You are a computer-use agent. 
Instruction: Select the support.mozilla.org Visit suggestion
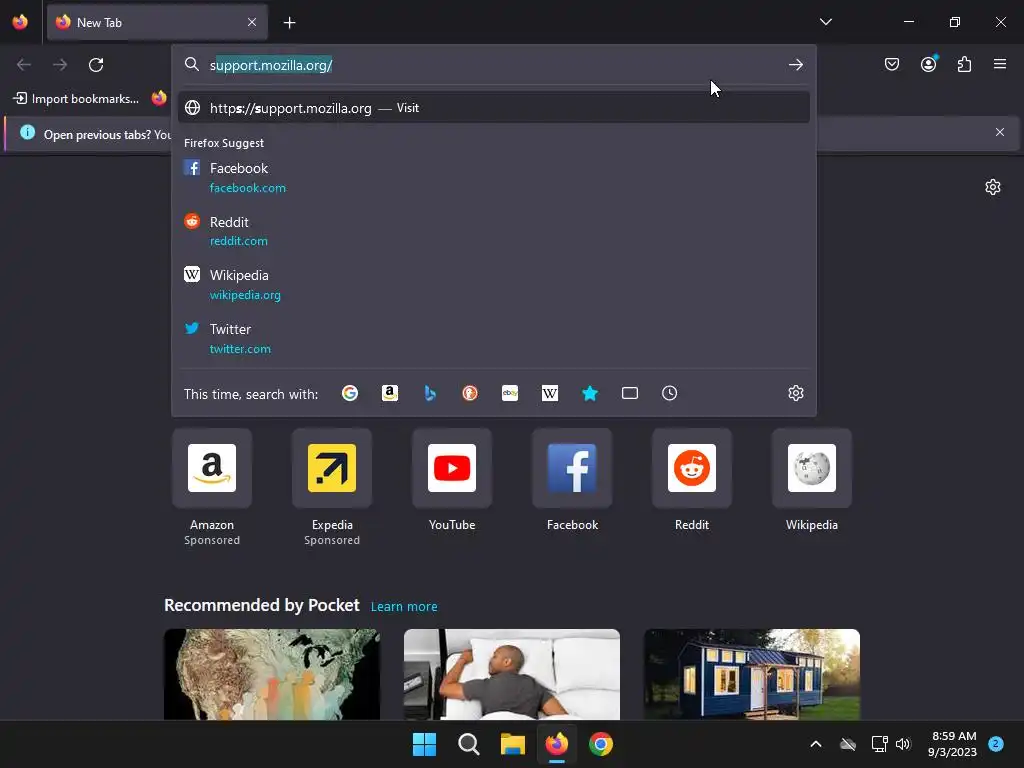pos(494,108)
